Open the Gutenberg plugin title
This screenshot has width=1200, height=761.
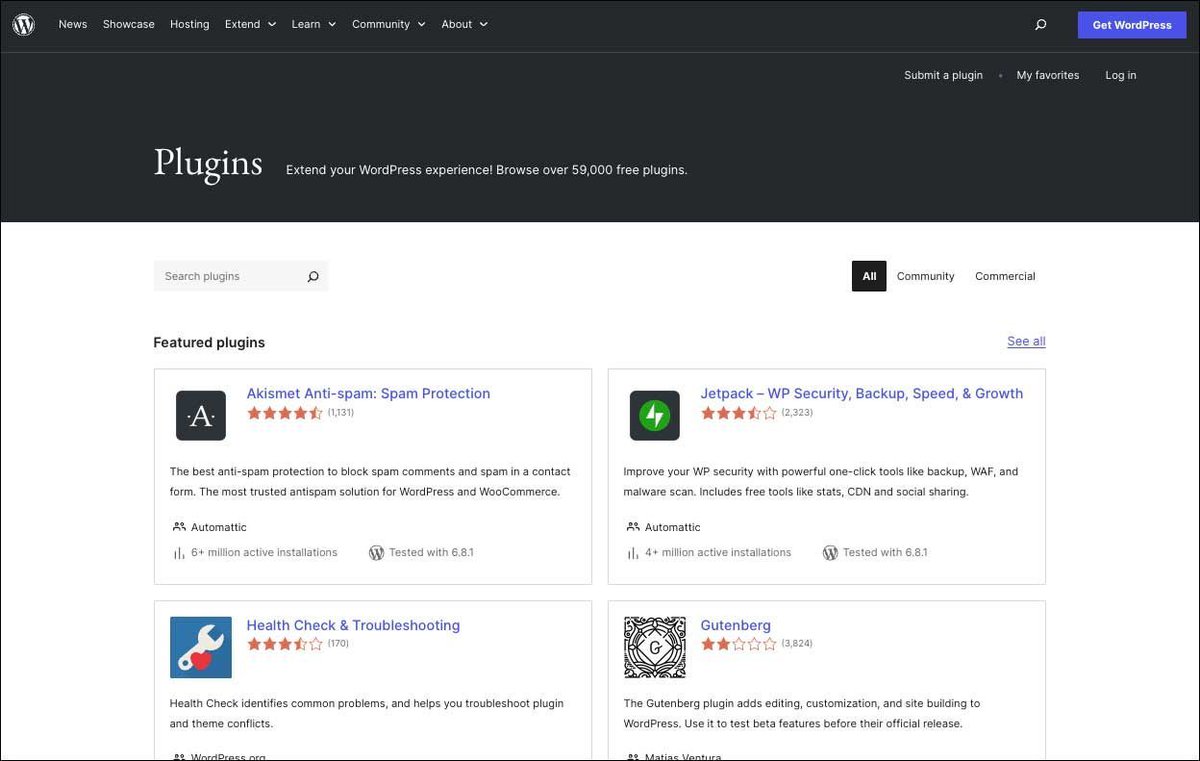pos(736,626)
